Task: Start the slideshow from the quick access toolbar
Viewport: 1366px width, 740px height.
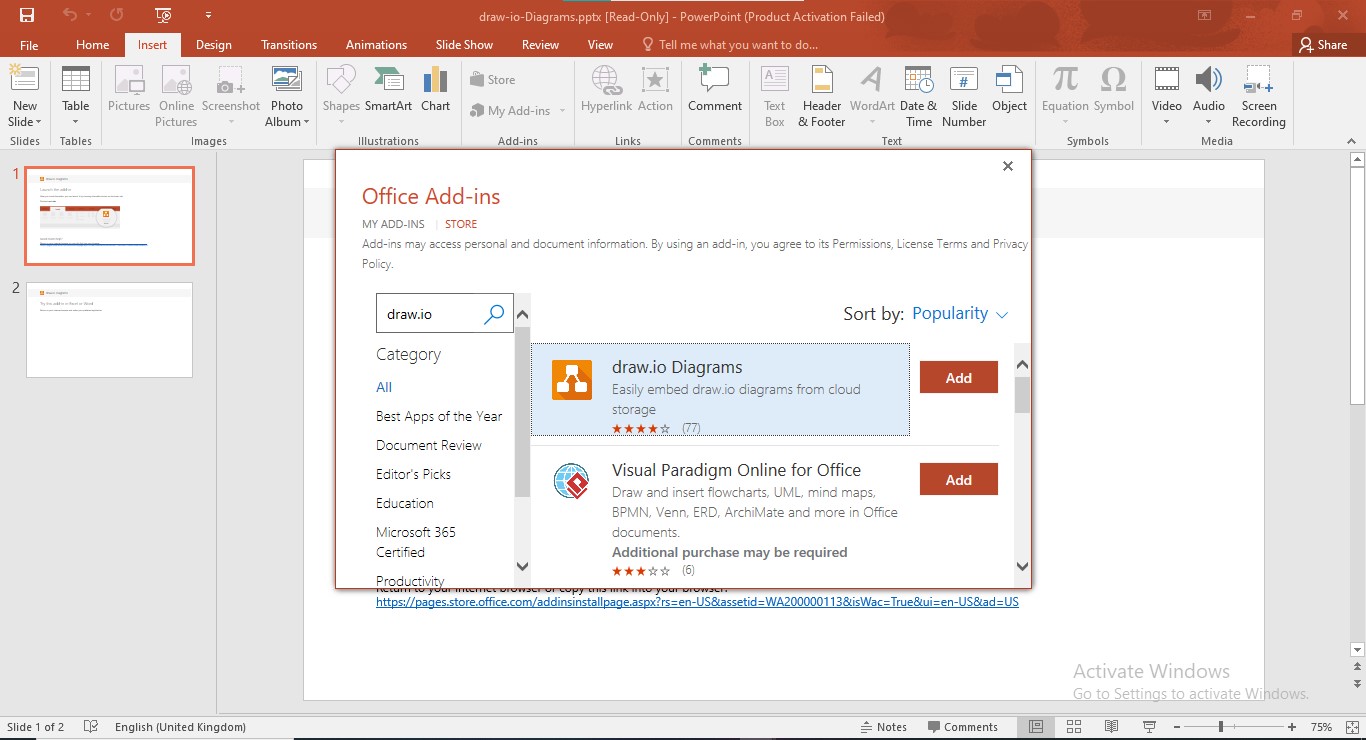Action: 164,15
